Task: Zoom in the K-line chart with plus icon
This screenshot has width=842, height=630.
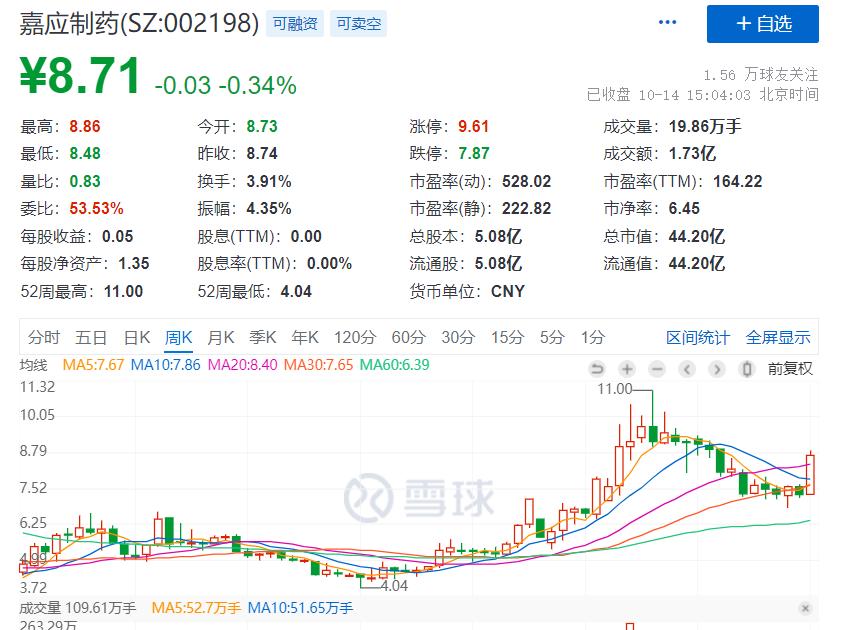Action: click(627, 369)
